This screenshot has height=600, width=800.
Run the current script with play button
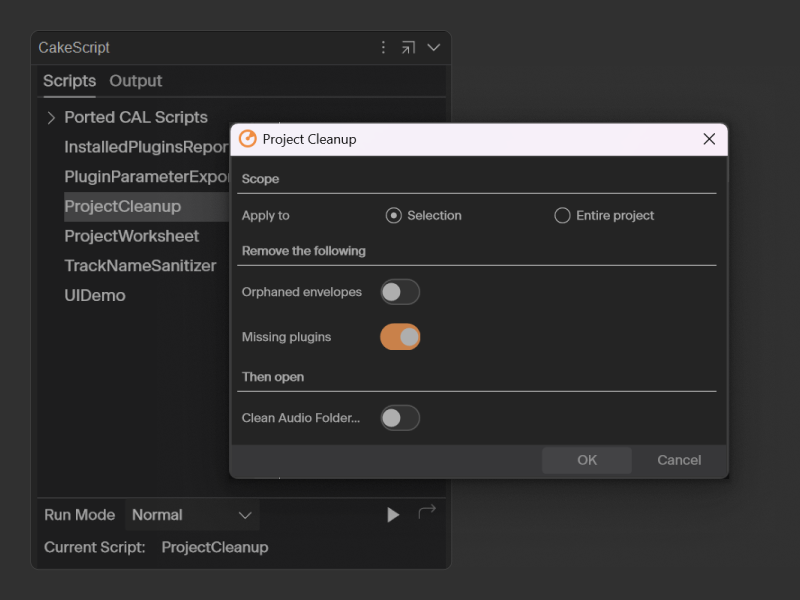pos(393,515)
